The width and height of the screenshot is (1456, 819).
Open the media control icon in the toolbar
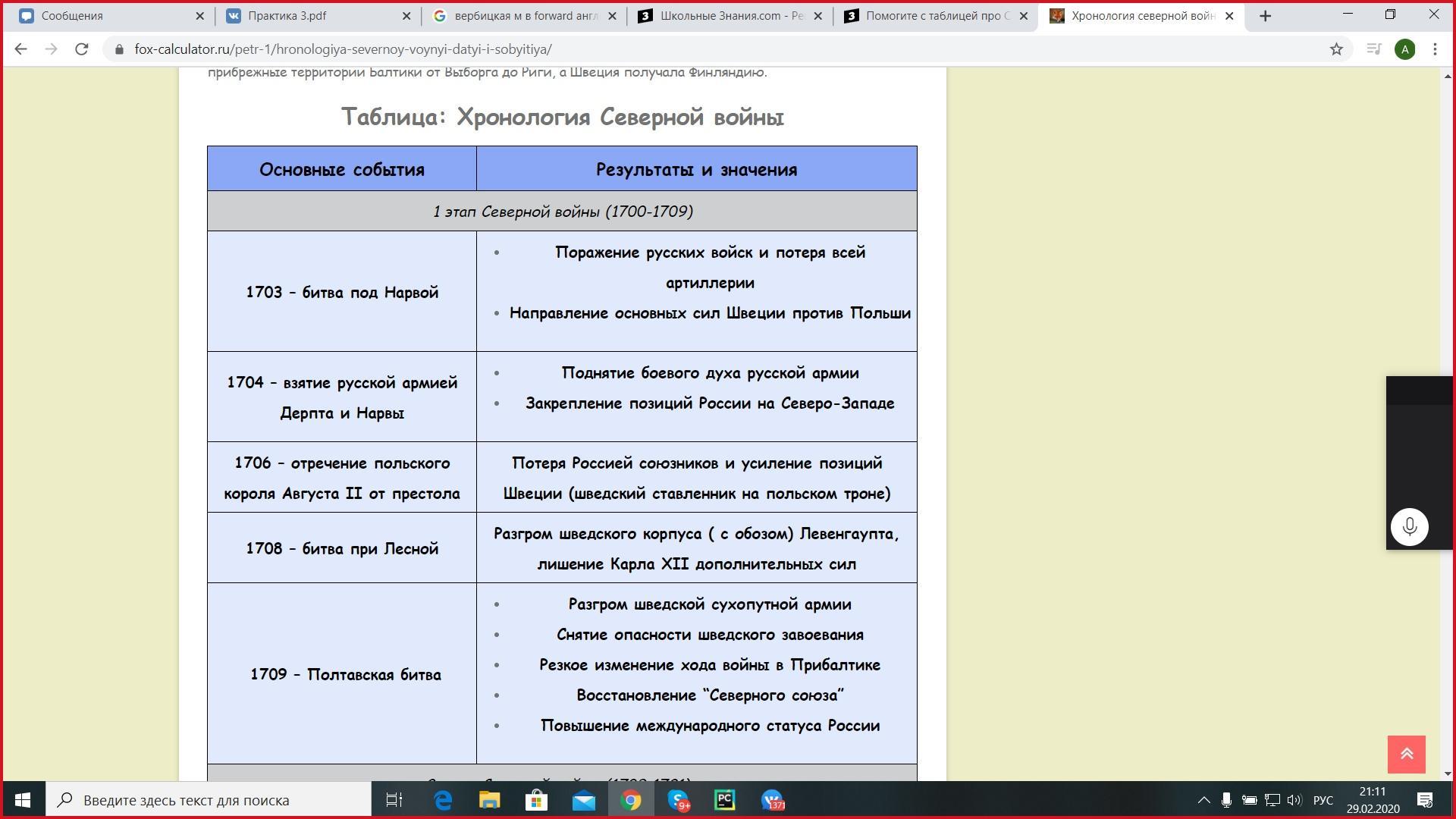pos(1373,49)
